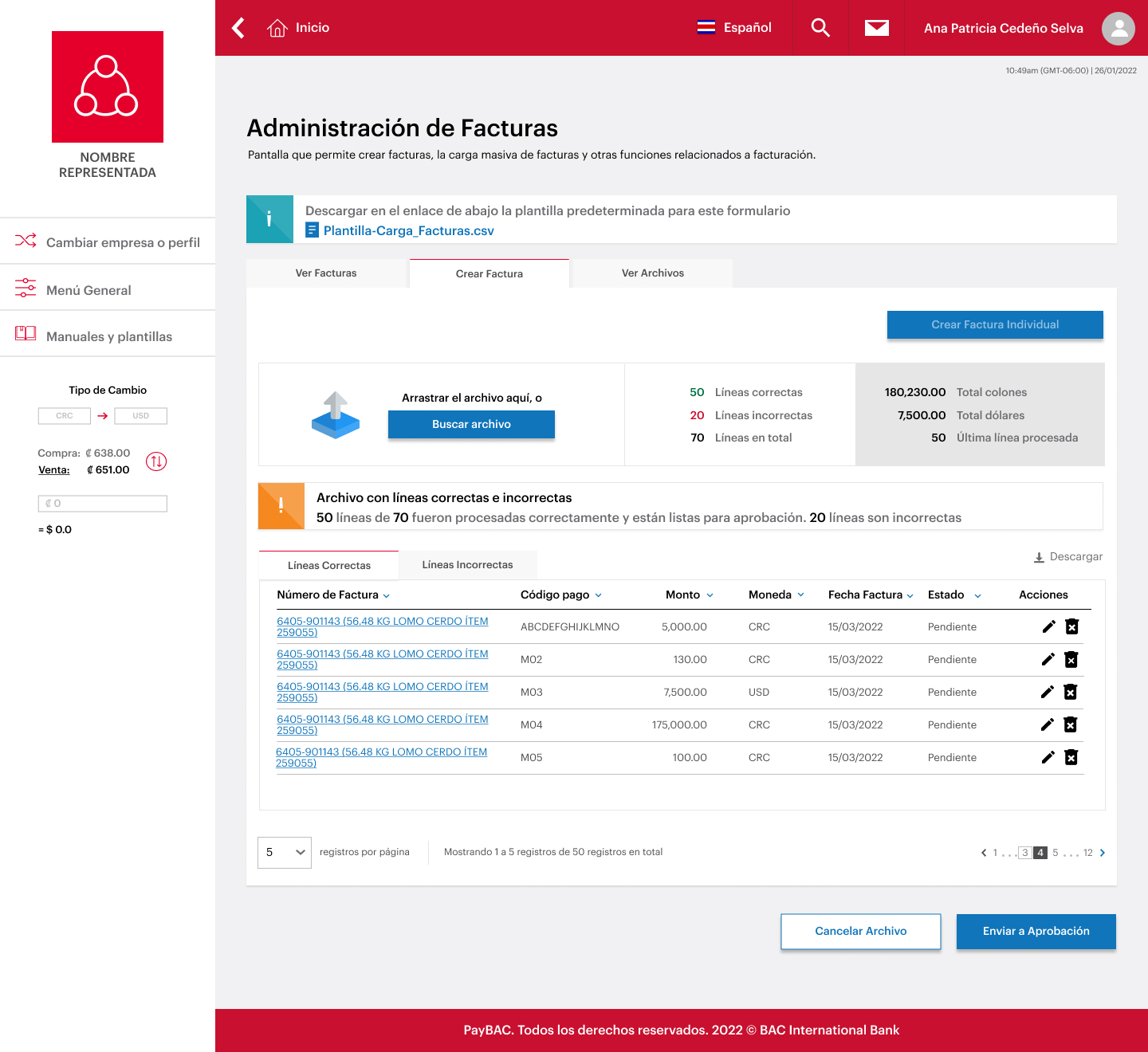This screenshot has width=1148, height=1052.
Task: Open the search magnifier in the header
Action: [820, 27]
